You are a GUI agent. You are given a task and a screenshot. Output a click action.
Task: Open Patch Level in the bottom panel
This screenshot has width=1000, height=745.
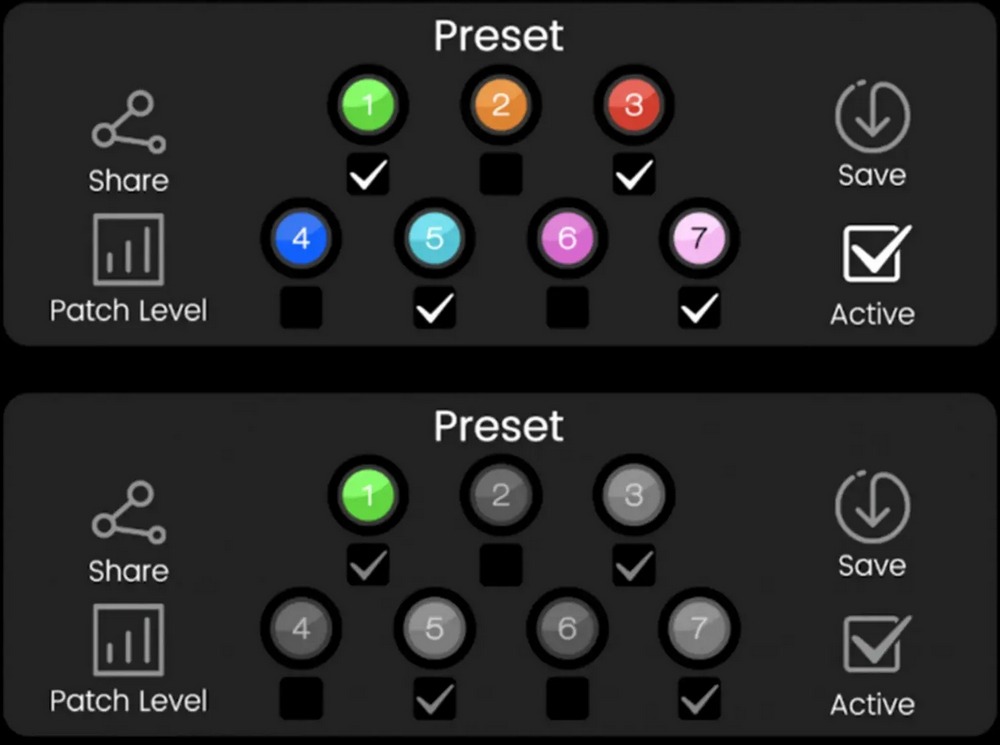pos(129,640)
